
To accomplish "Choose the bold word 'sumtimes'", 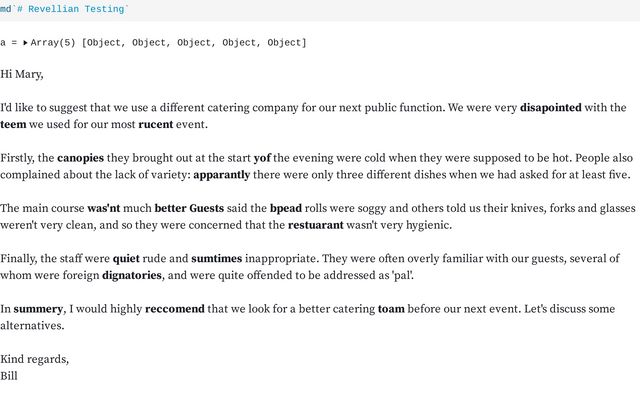I will [216, 258].
